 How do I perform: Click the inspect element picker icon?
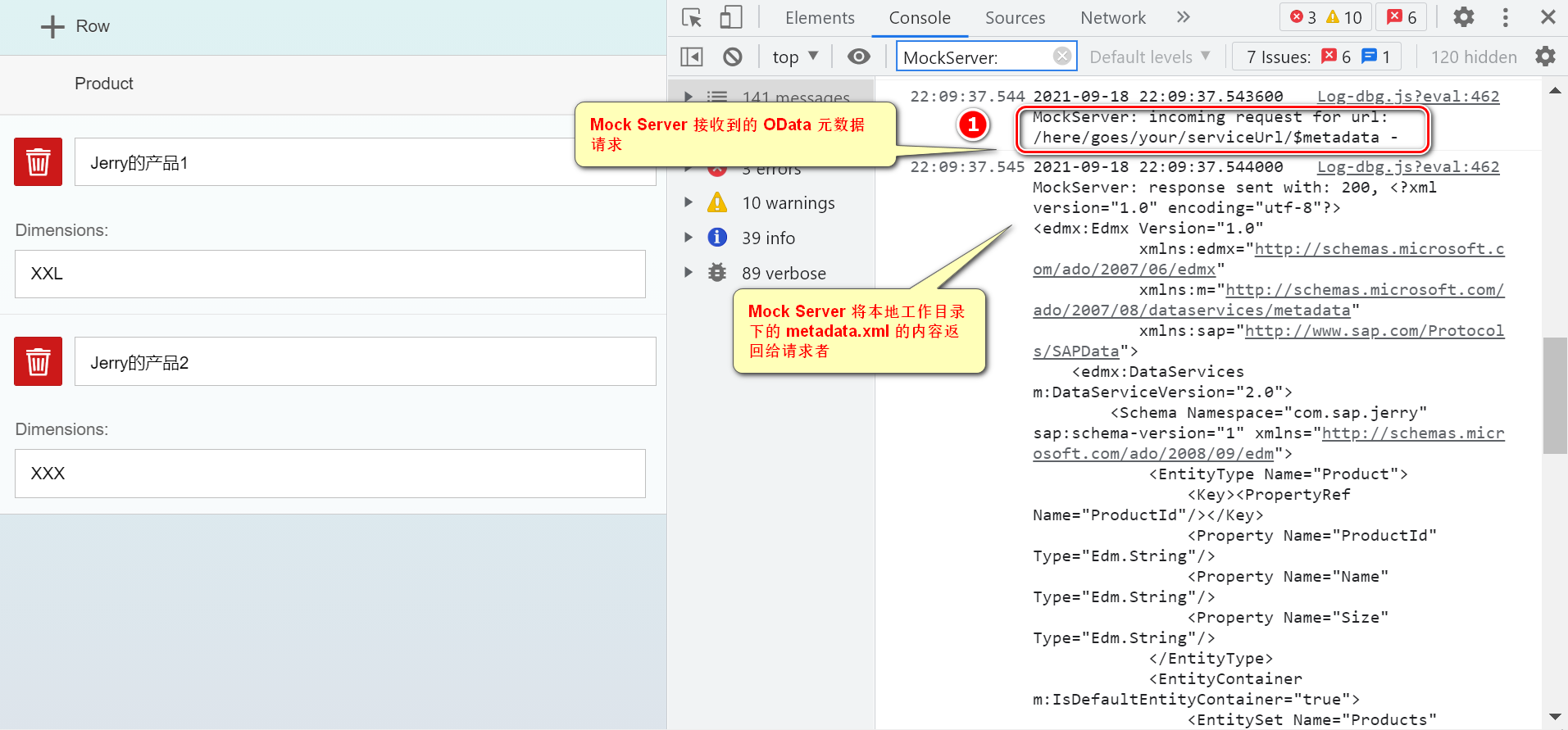tap(692, 17)
